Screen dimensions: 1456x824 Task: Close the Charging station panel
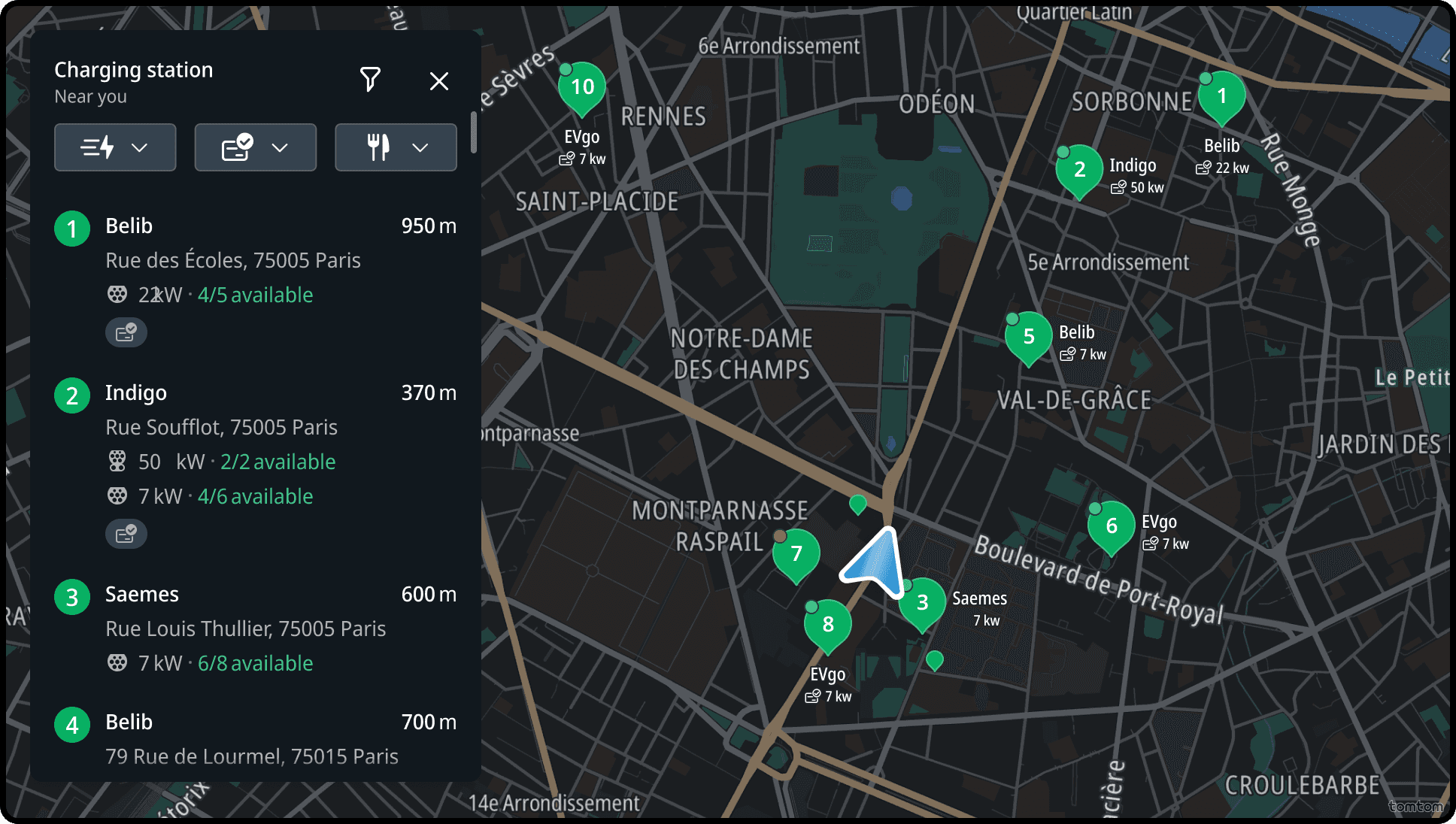click(x=439, y=81)
